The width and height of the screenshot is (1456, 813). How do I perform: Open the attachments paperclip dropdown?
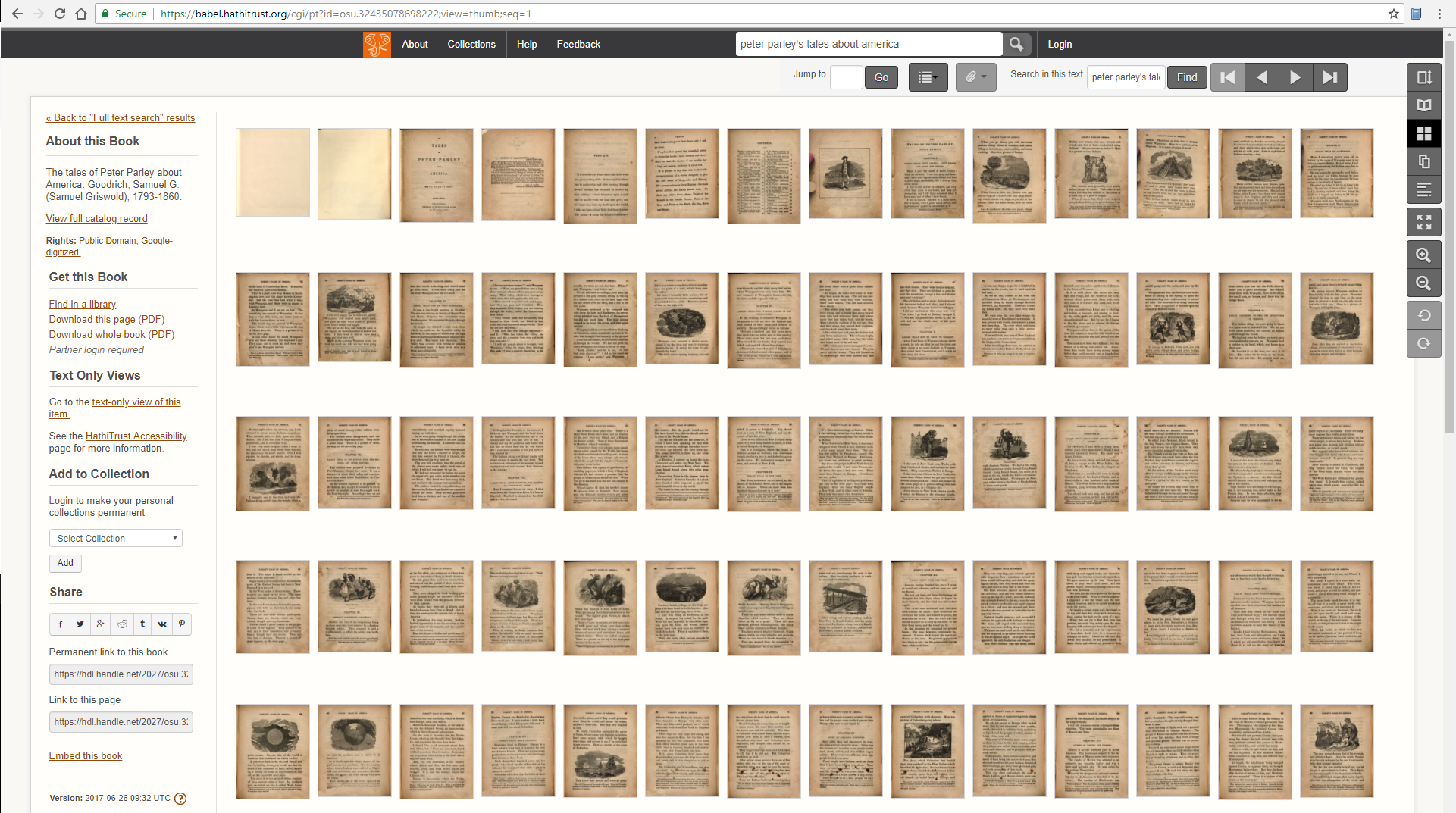click(975, 77)
